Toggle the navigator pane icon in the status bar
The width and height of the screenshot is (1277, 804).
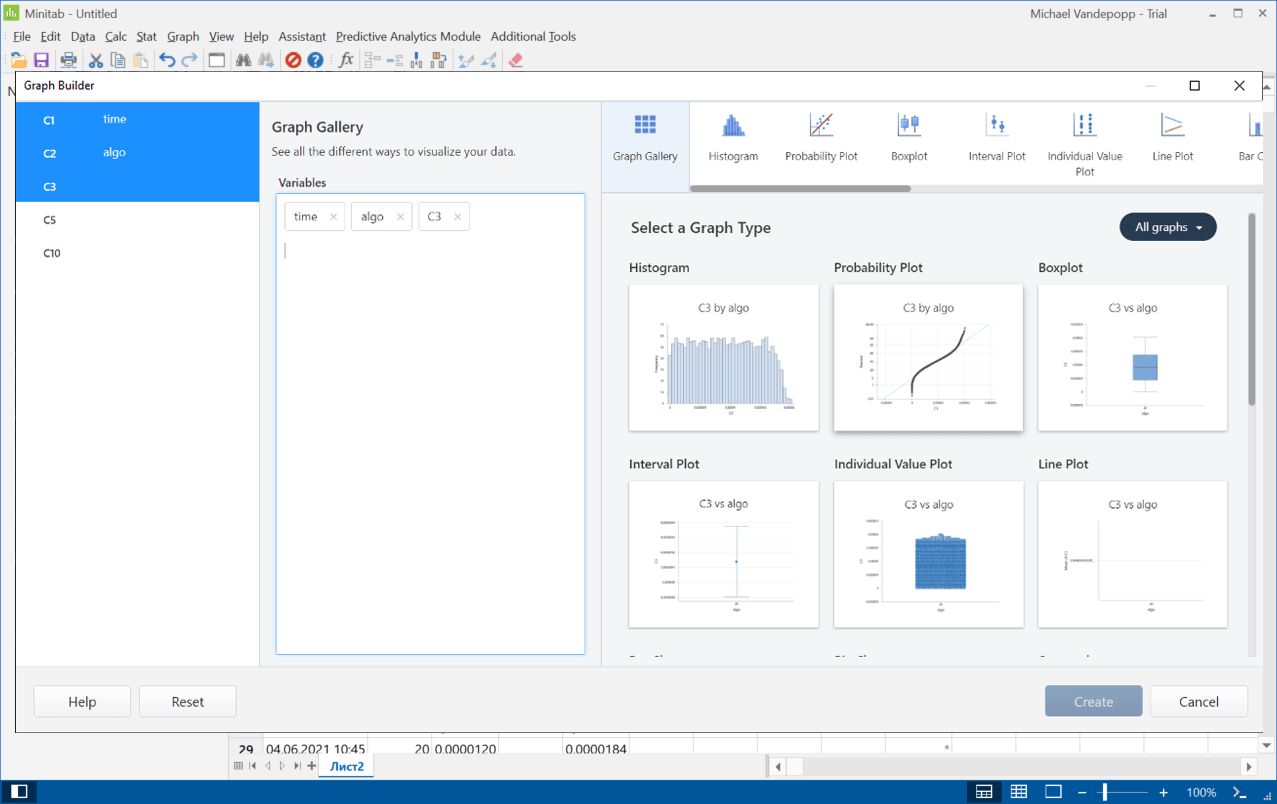tap(19, 792)
